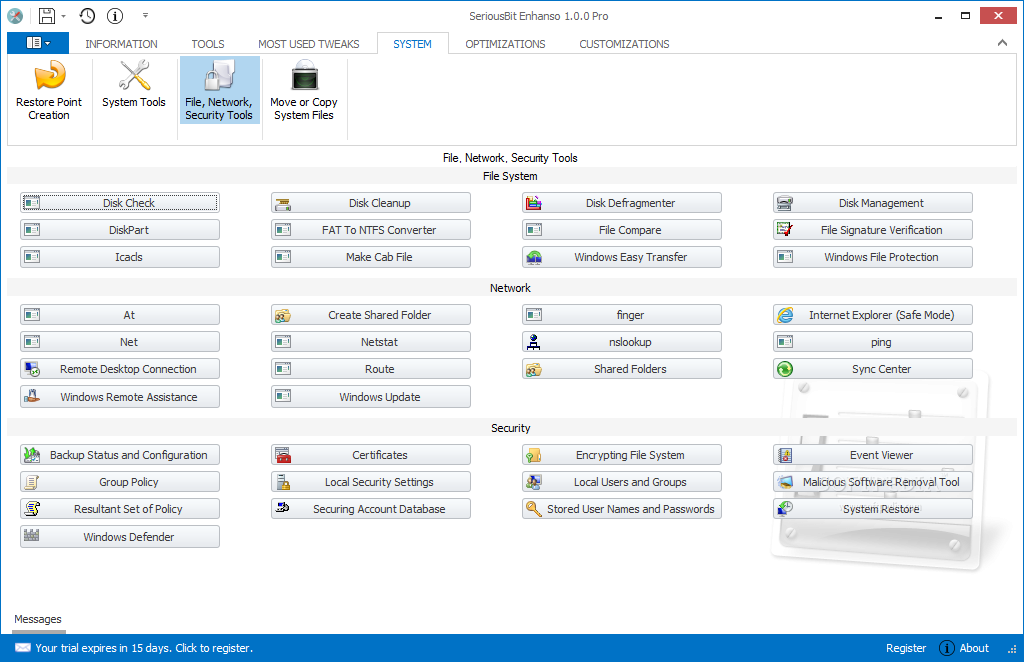Viewport: 1024px width, 662px height.
Task: Switch to TOOLS tab
Action: (208, 44)
